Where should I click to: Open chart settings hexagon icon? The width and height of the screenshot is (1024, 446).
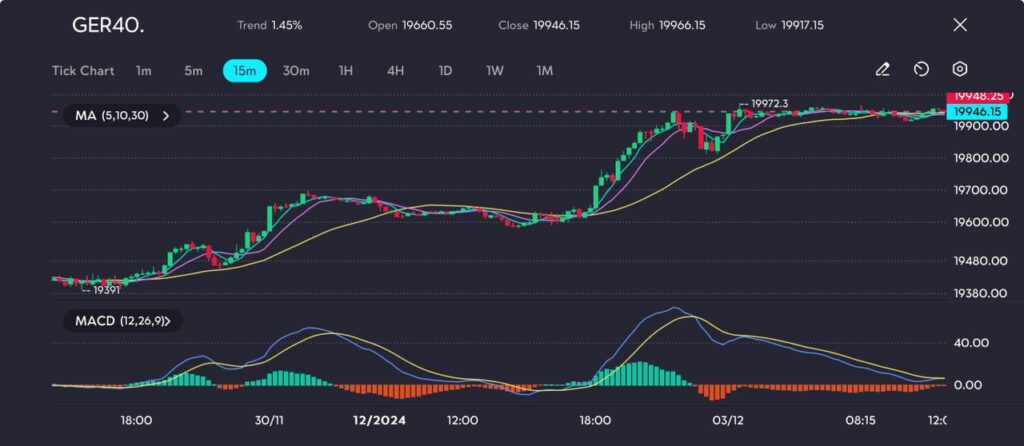click(959, 70)
